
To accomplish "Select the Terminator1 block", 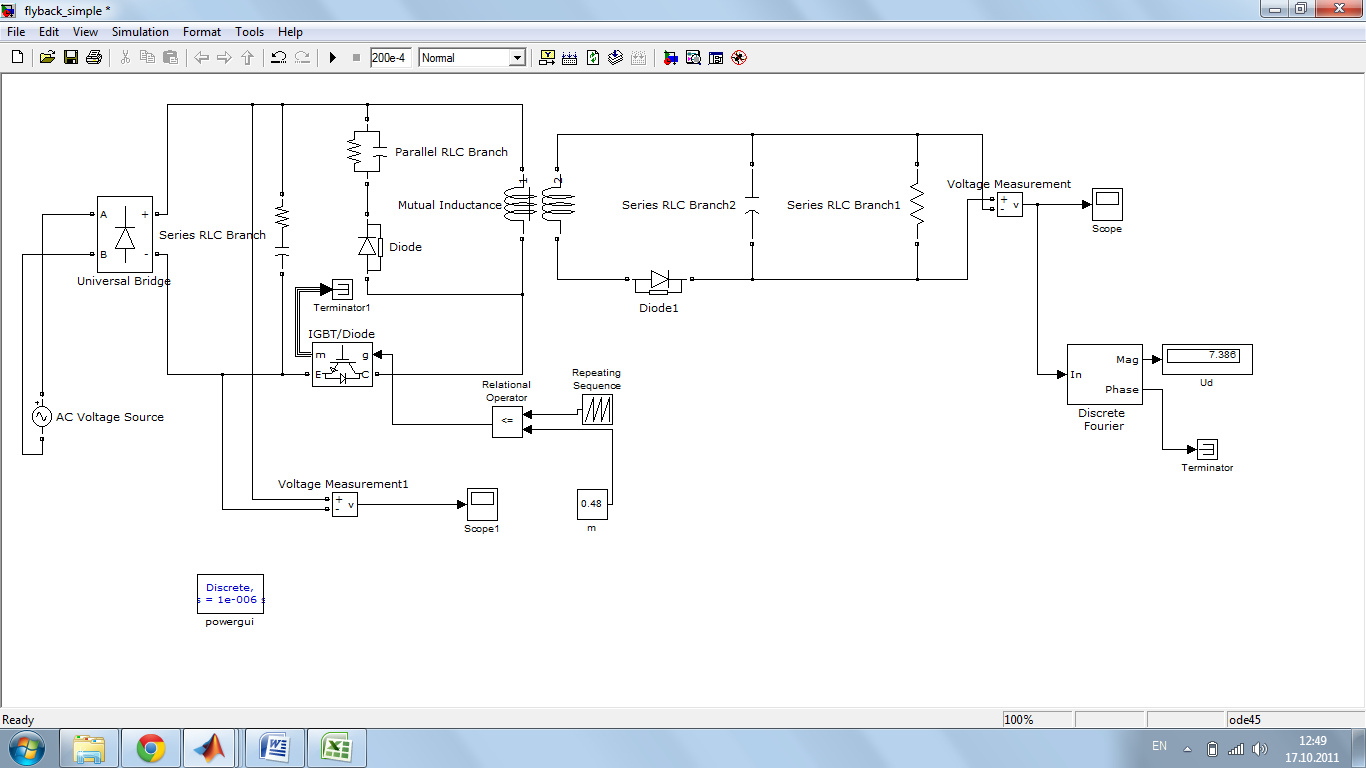I will coord(342,290).
